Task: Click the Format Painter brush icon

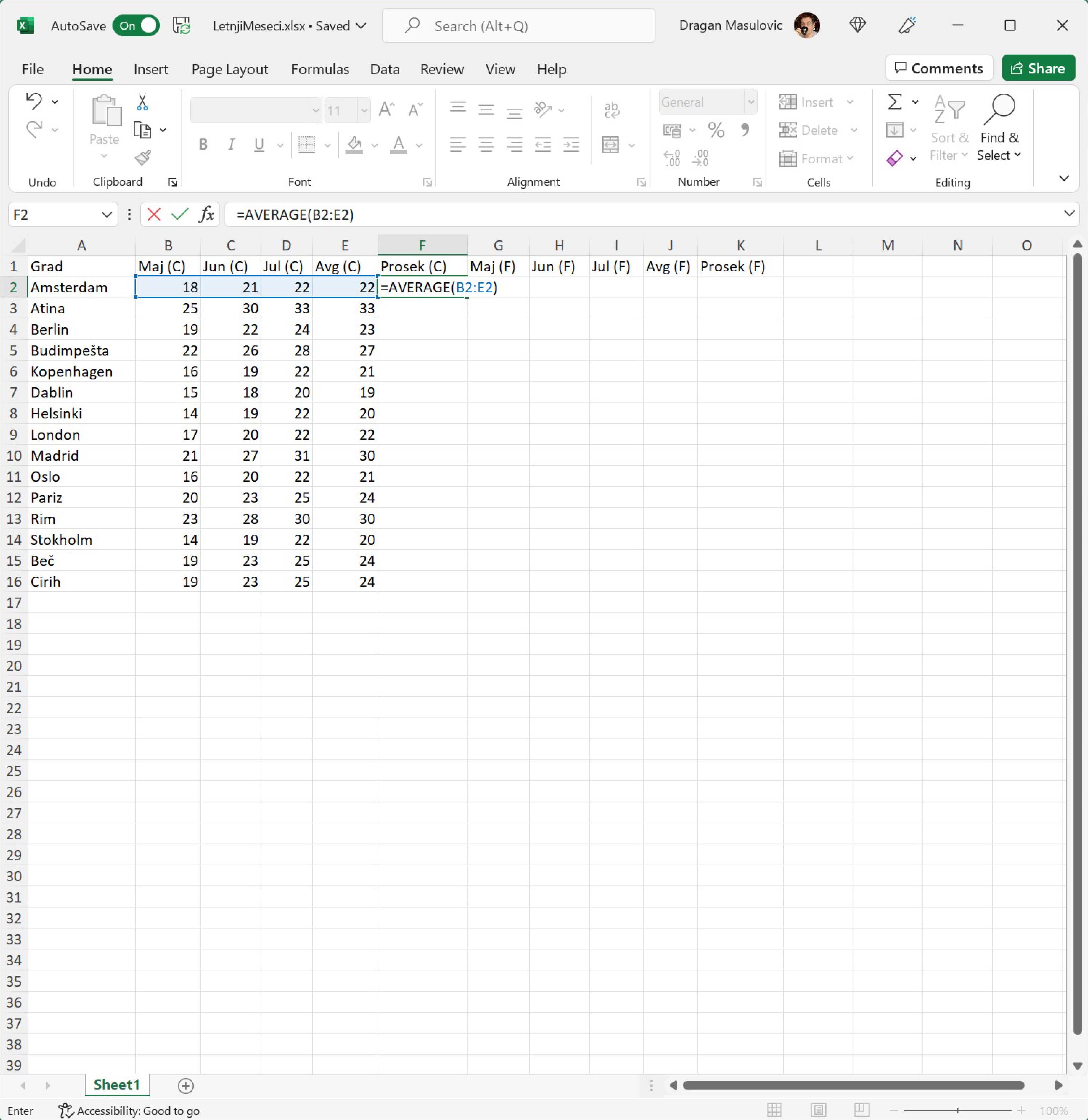Action: pyautogui.click(x=142, y=157)
